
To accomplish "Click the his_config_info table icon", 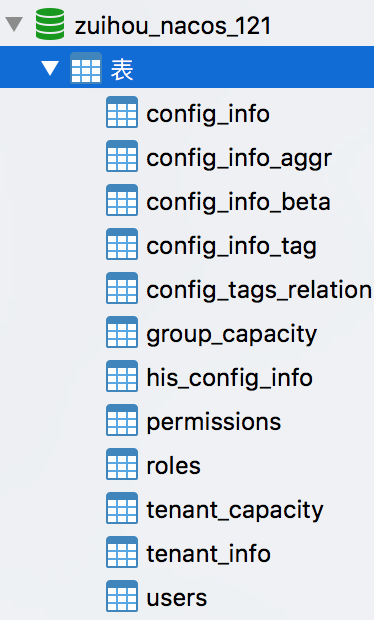I will click(122, 376).
